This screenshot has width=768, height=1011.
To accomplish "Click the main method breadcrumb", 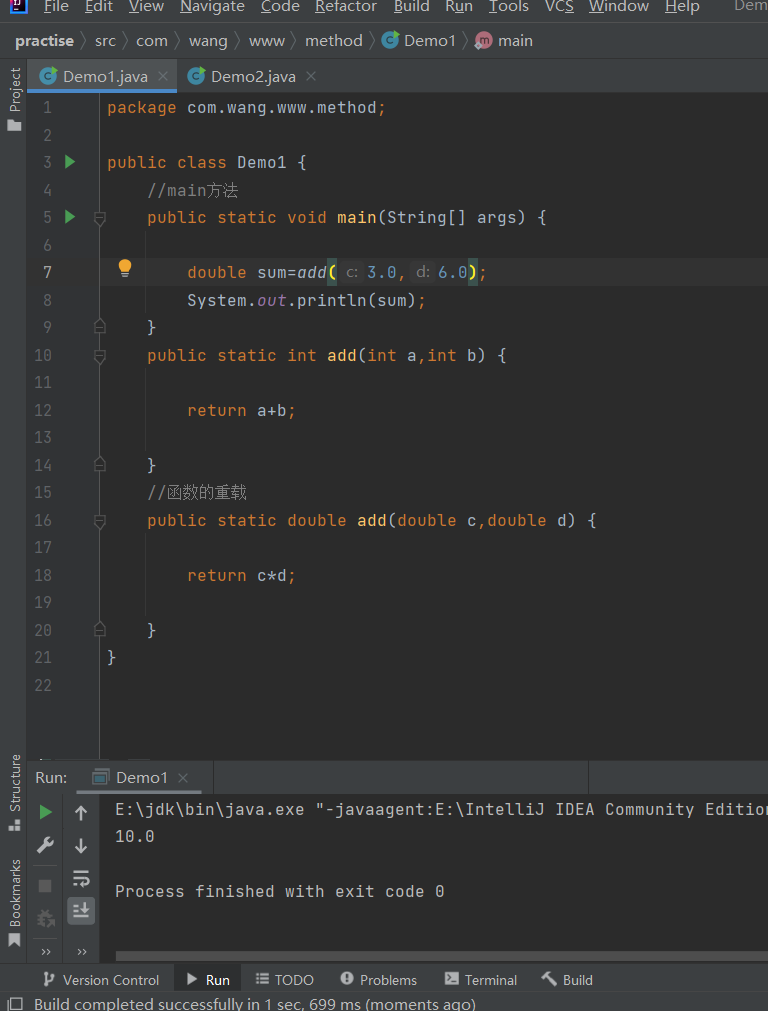I will coord(504,41).
